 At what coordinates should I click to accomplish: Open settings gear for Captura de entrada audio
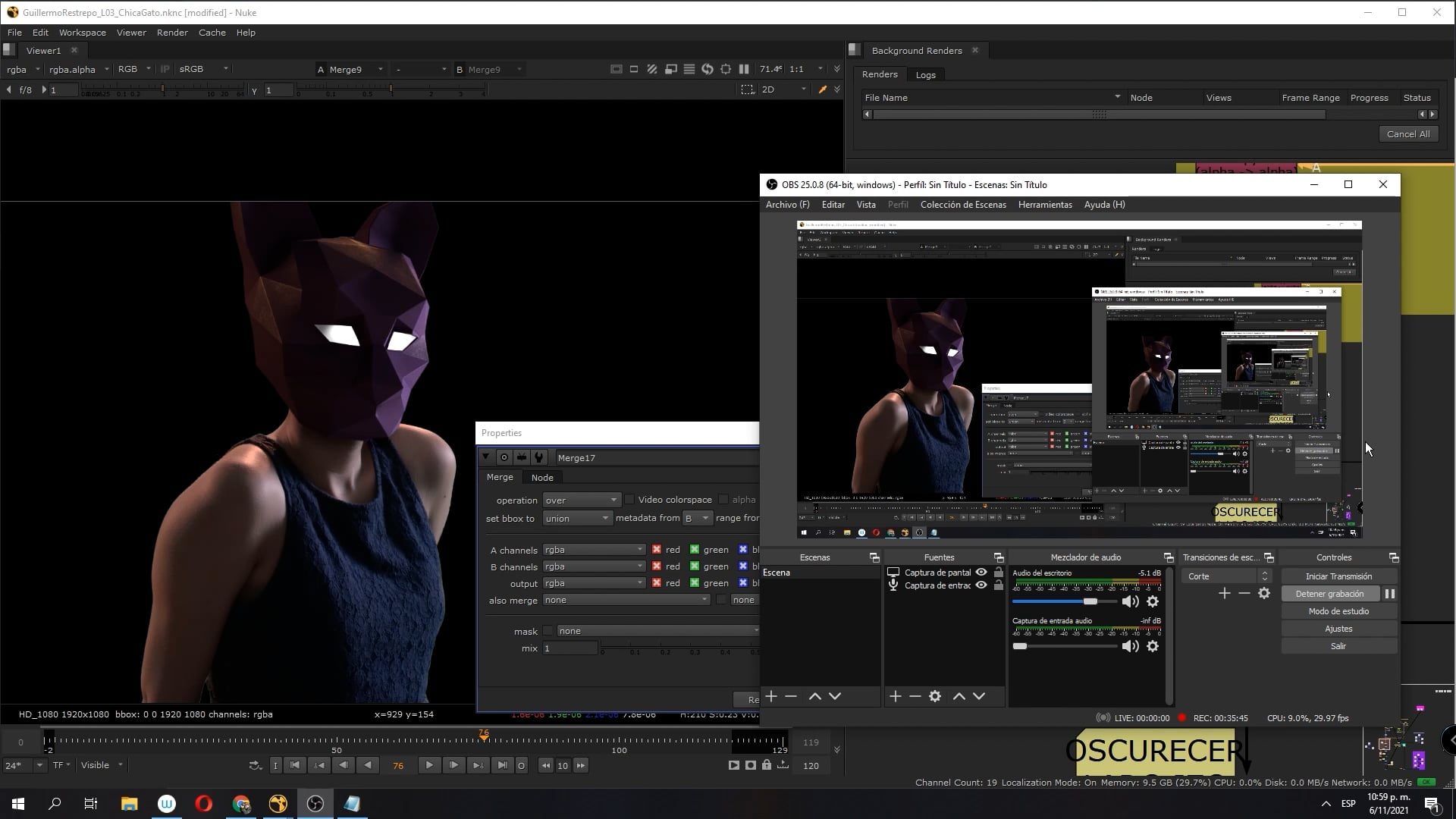point(1153,646)
